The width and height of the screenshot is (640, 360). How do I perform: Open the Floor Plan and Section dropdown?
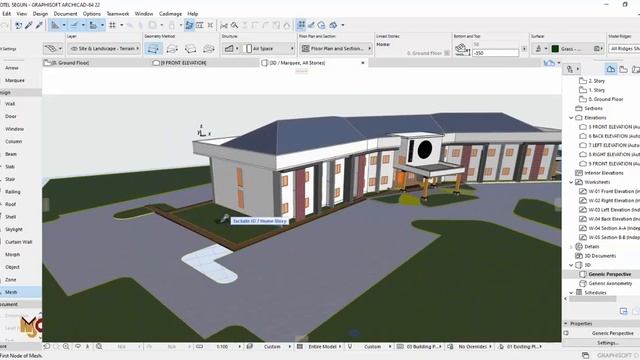click(336, 49)
